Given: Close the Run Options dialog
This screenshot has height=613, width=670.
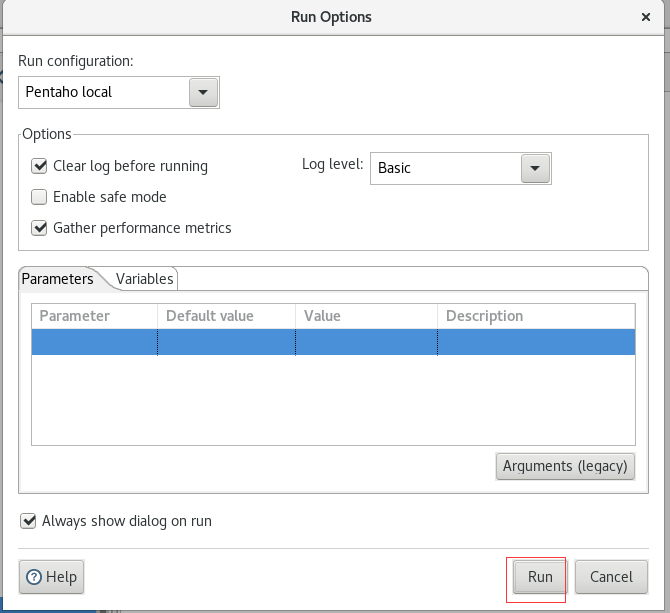Looking at the screenshot, I should 646,17.
